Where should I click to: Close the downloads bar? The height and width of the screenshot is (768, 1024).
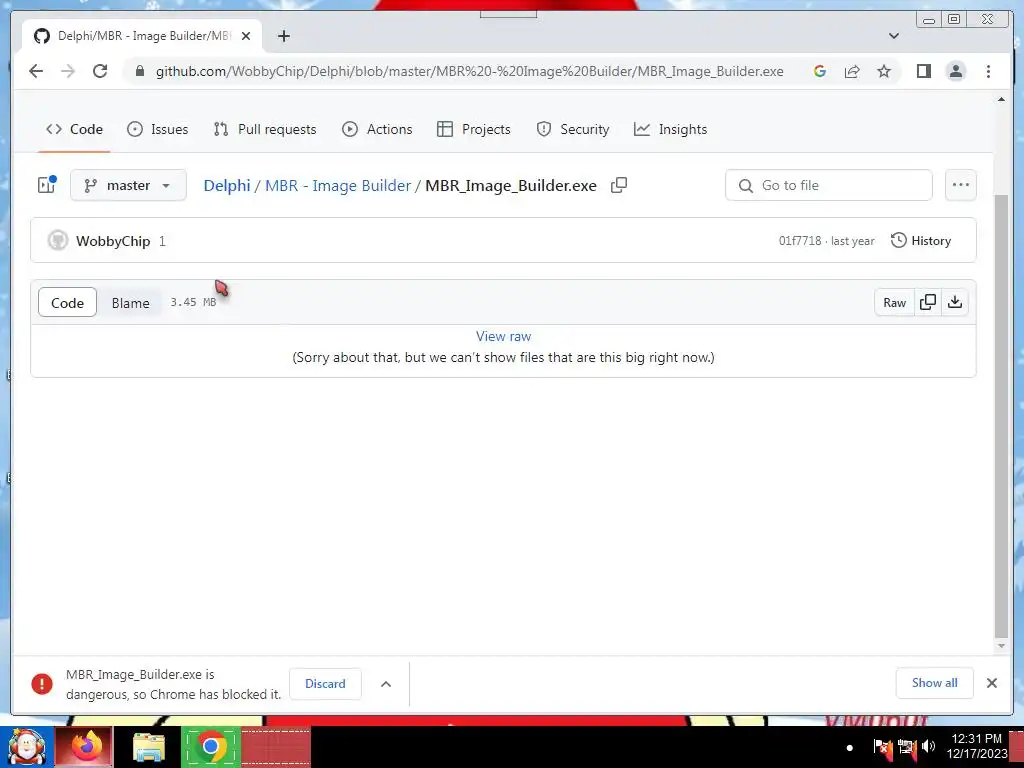pyautogui.click(x=991, y=683)
